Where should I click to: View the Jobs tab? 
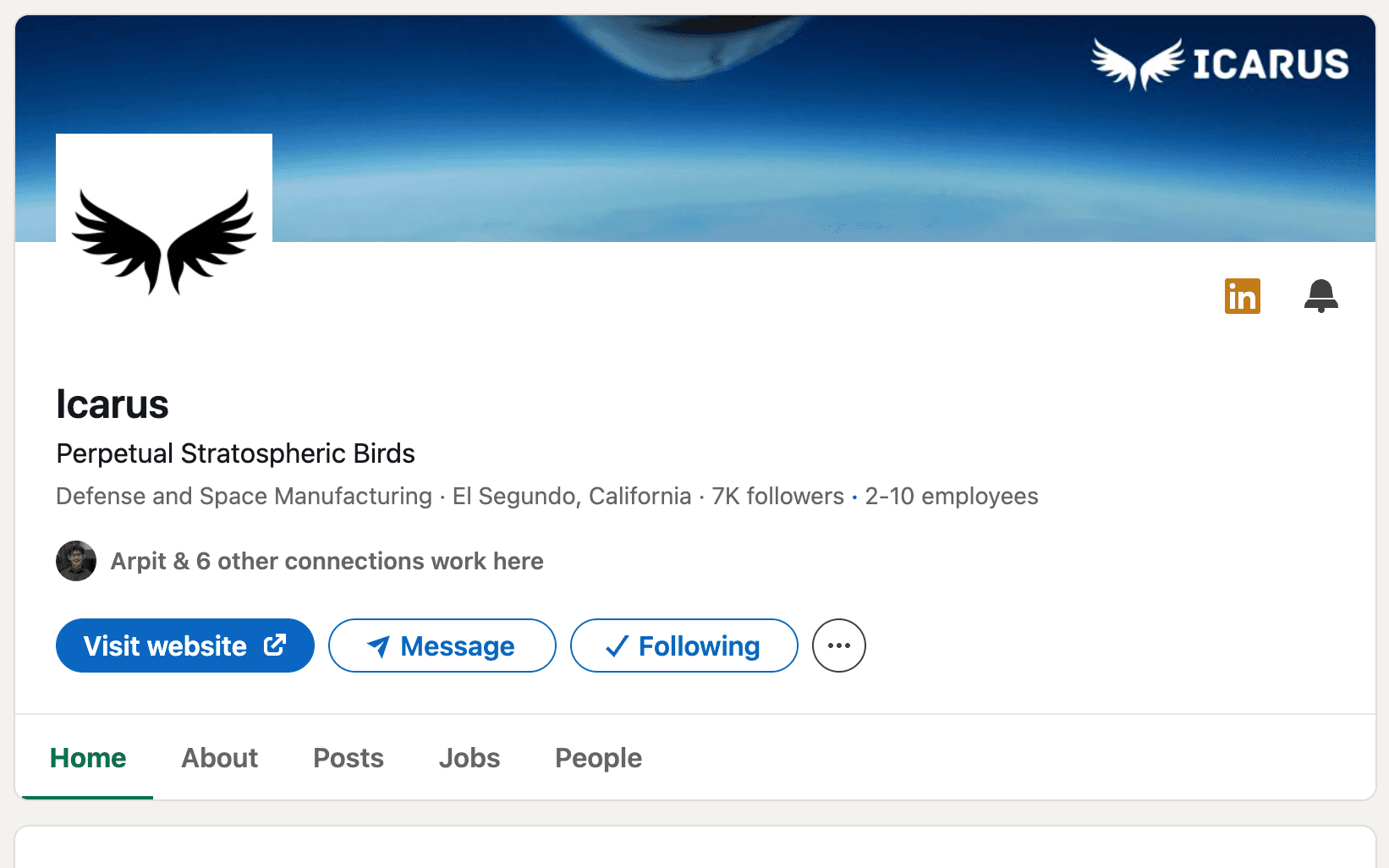[469, 758]
